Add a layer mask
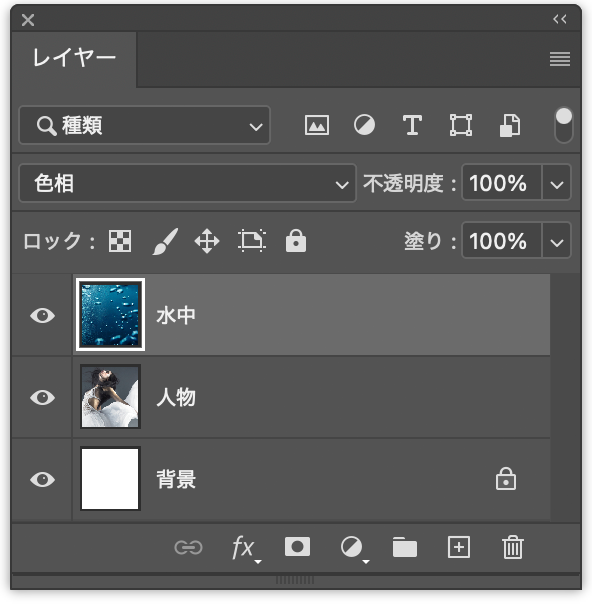Screen dimensions: 592x604 point(297,547)
